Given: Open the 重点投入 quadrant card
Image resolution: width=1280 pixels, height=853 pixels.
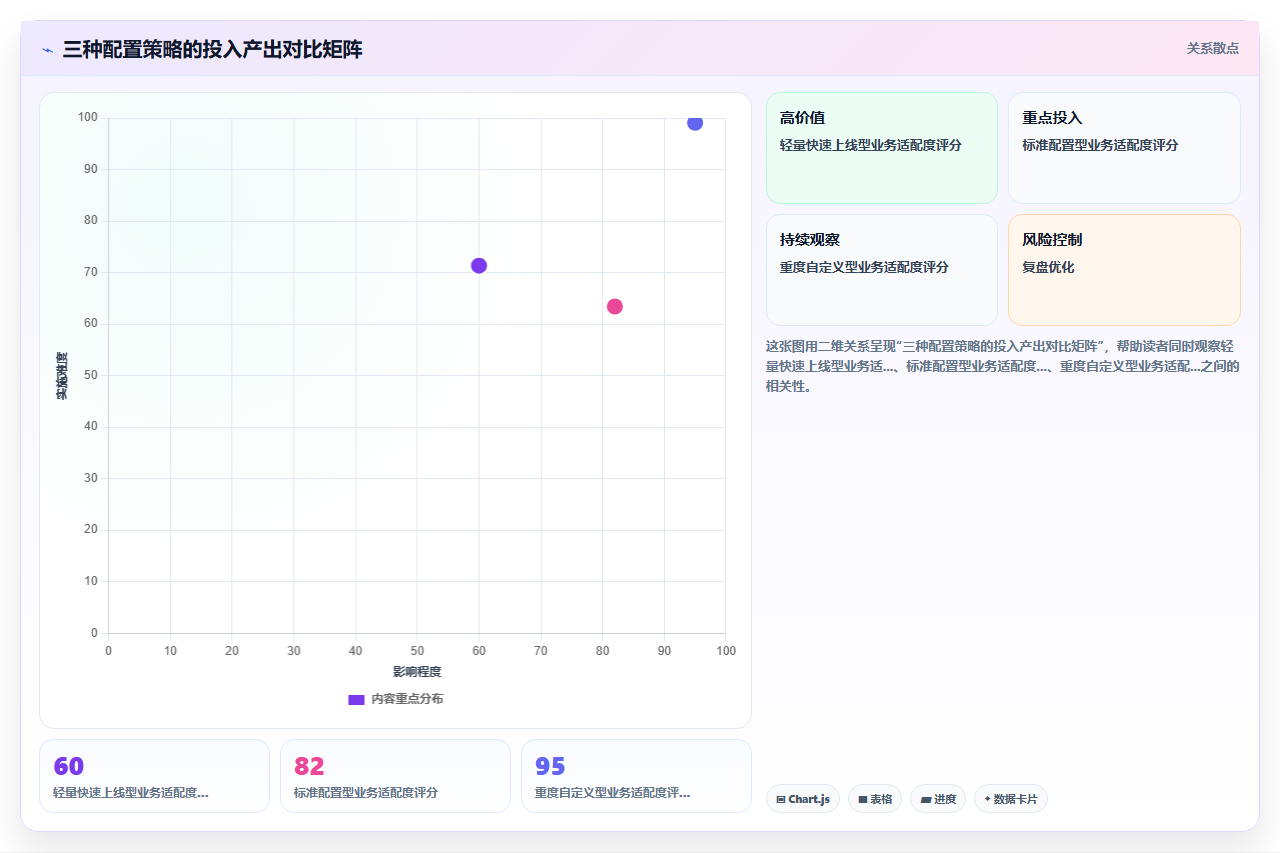Looking at the screenshot, I should (x=1124, y=148).
